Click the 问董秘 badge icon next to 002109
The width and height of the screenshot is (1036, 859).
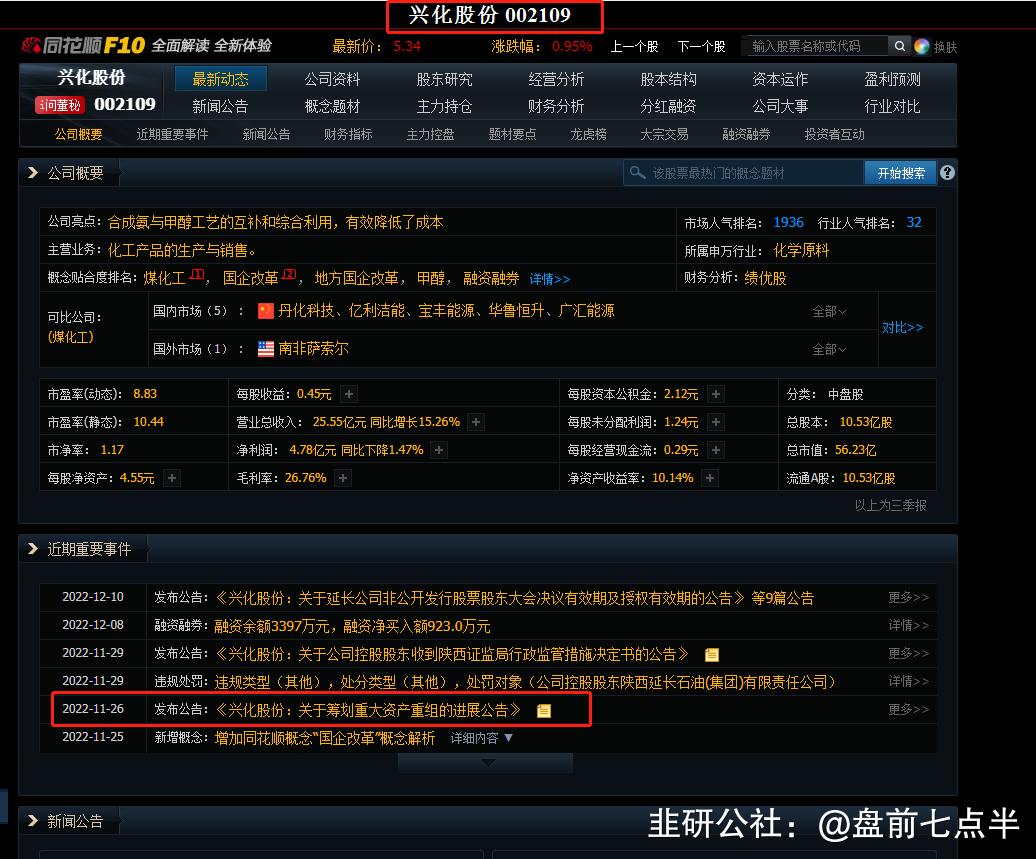58,105
